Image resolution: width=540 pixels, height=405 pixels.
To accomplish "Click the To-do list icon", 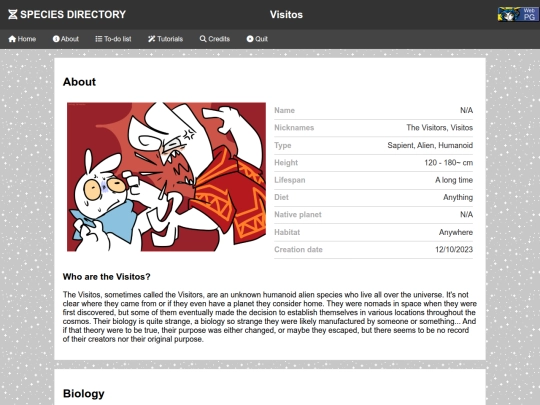I will (99, 39).
